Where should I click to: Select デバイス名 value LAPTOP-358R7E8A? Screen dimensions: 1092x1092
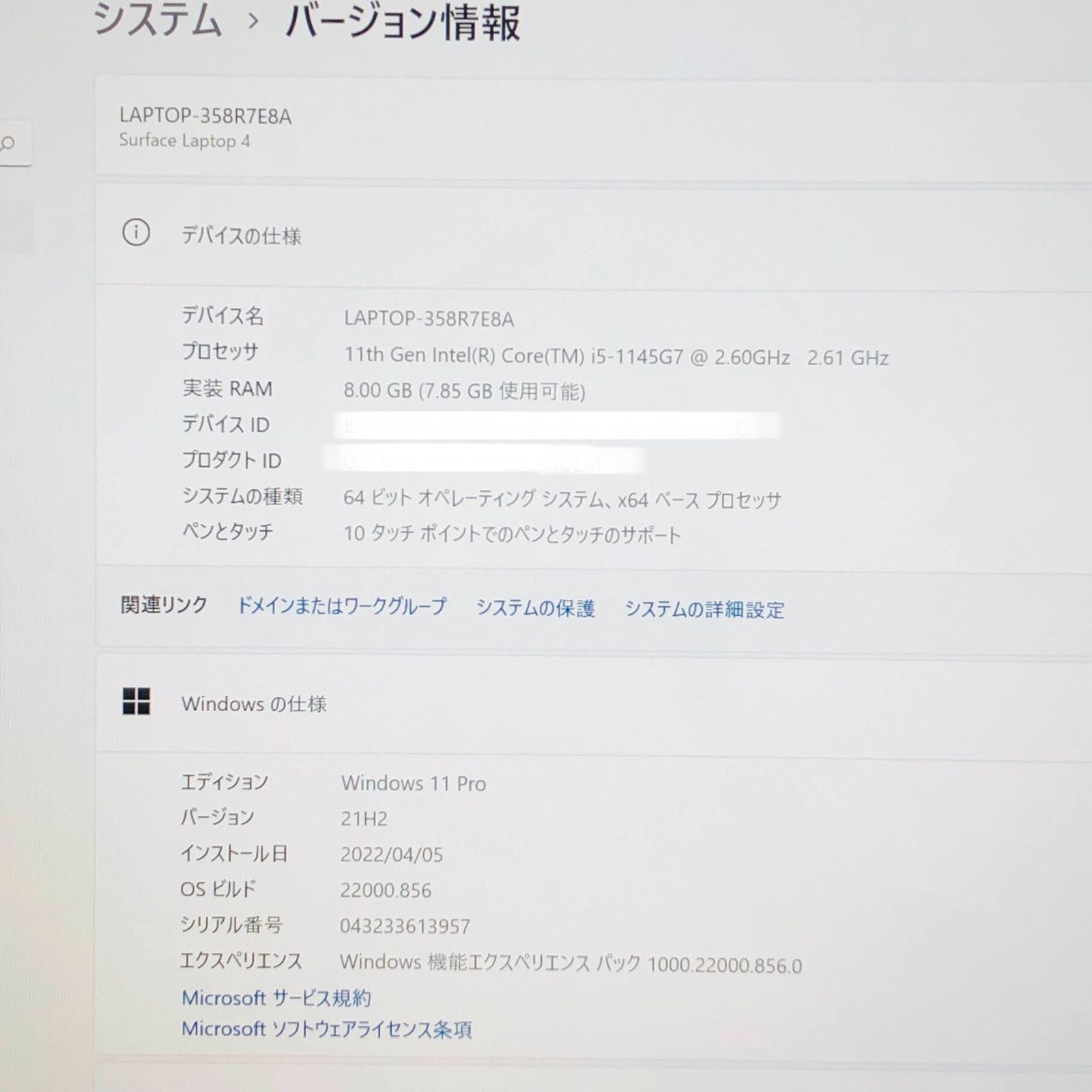[429, 319]
